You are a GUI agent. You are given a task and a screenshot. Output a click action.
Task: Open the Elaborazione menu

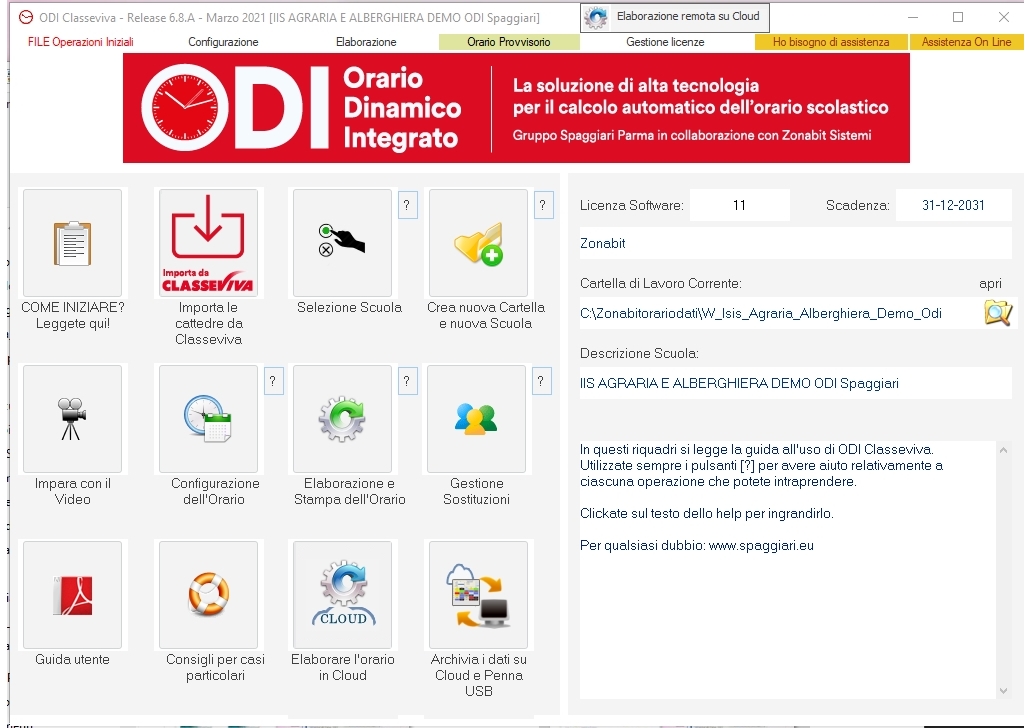[x=366, y=42]
